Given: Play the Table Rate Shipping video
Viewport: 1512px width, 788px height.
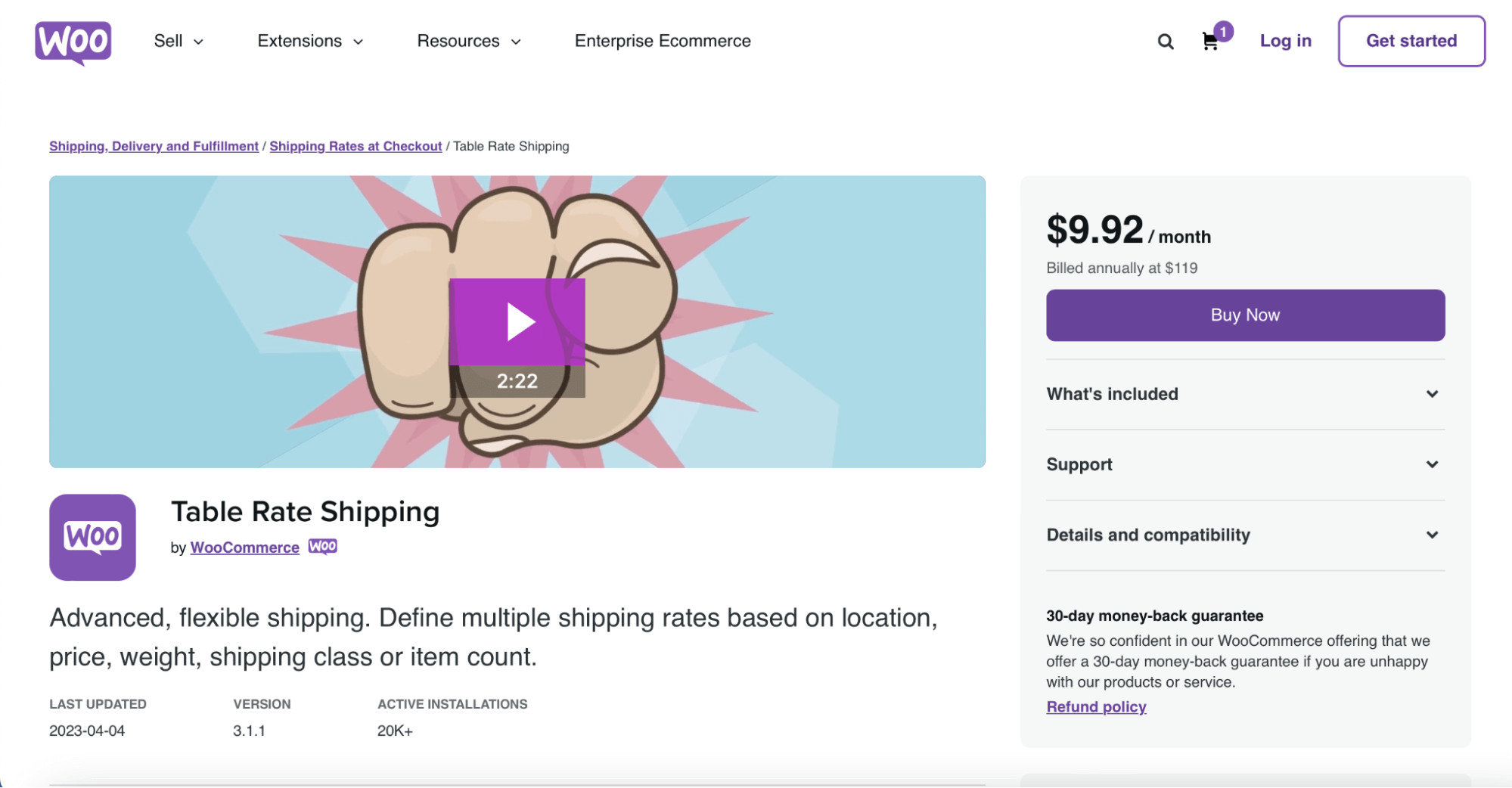Looking at the screenshot, I should click(517, 322).
